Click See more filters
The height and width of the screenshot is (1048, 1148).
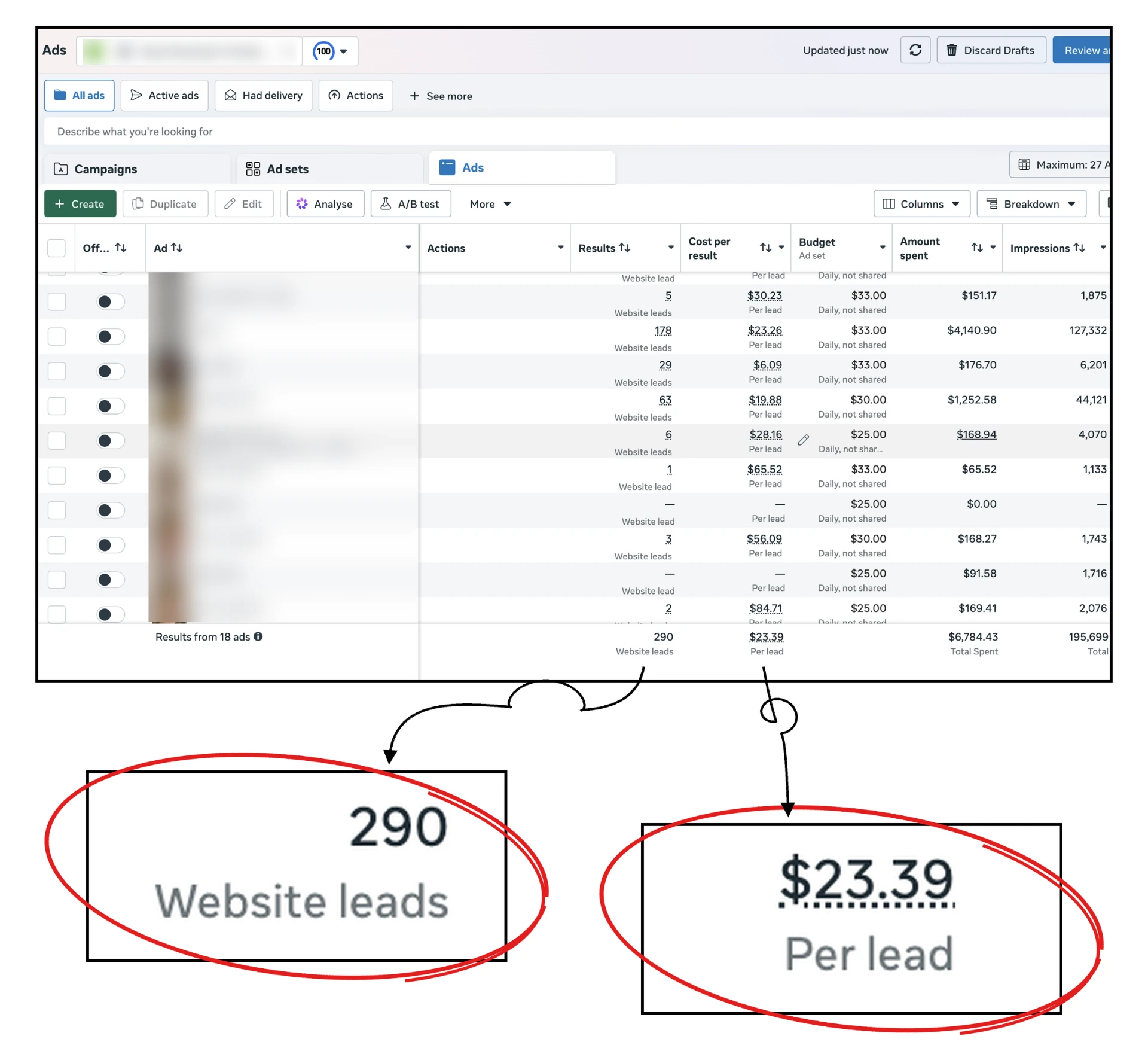click(x=441, y=96)
